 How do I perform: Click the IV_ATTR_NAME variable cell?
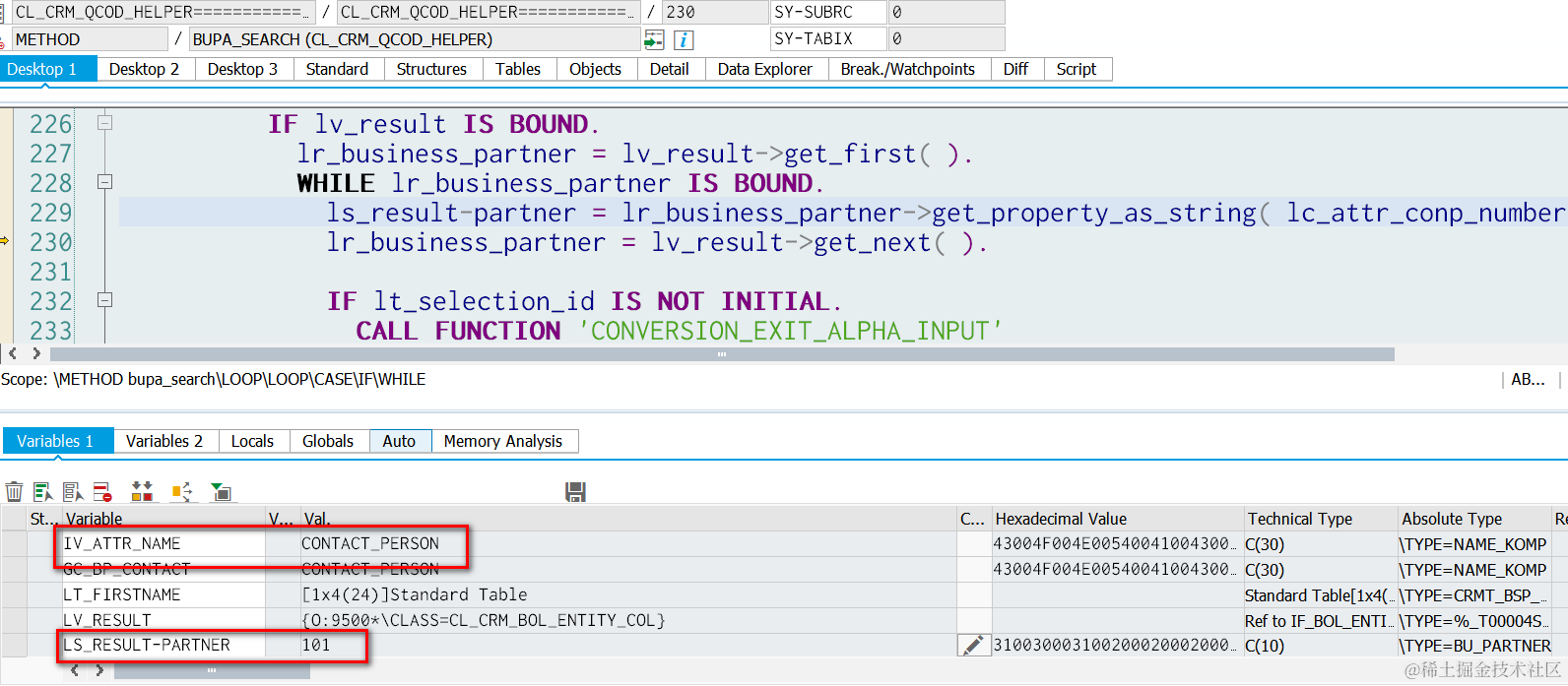[163, 543]
